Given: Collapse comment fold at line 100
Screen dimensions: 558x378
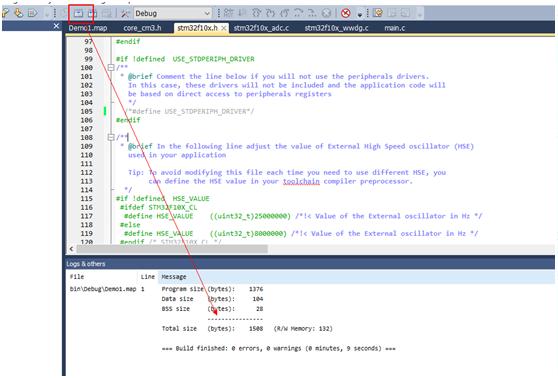Looking at the screenshot, I should click(x=111, y=68).
